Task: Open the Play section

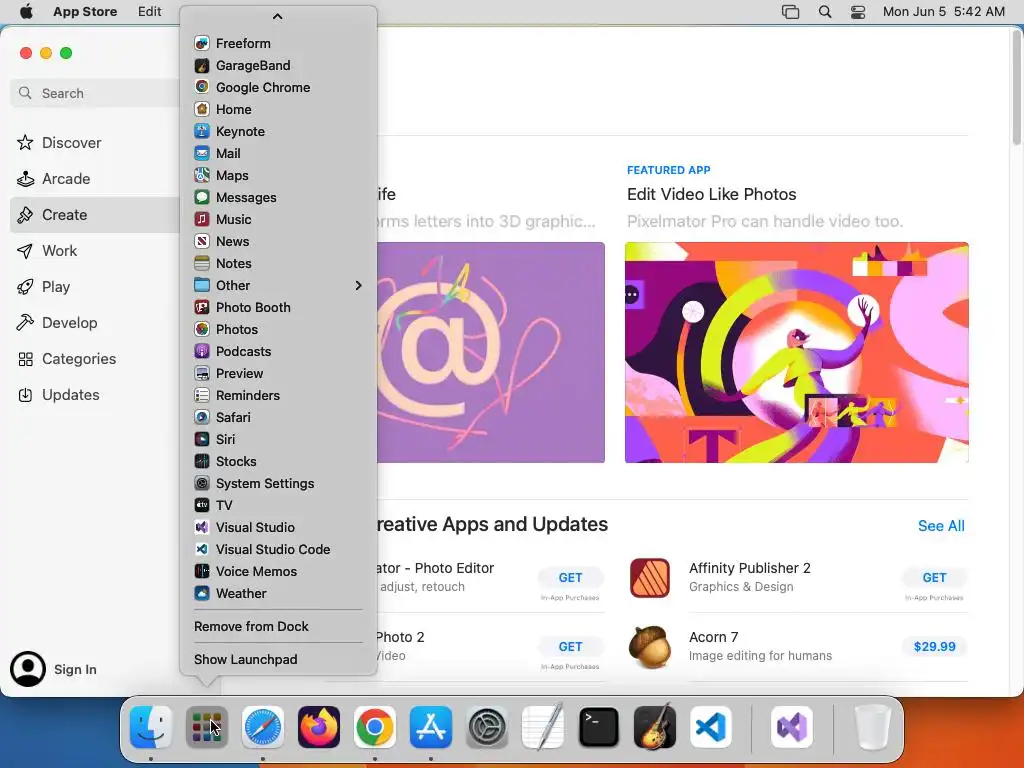Action: tap(95, 287)
